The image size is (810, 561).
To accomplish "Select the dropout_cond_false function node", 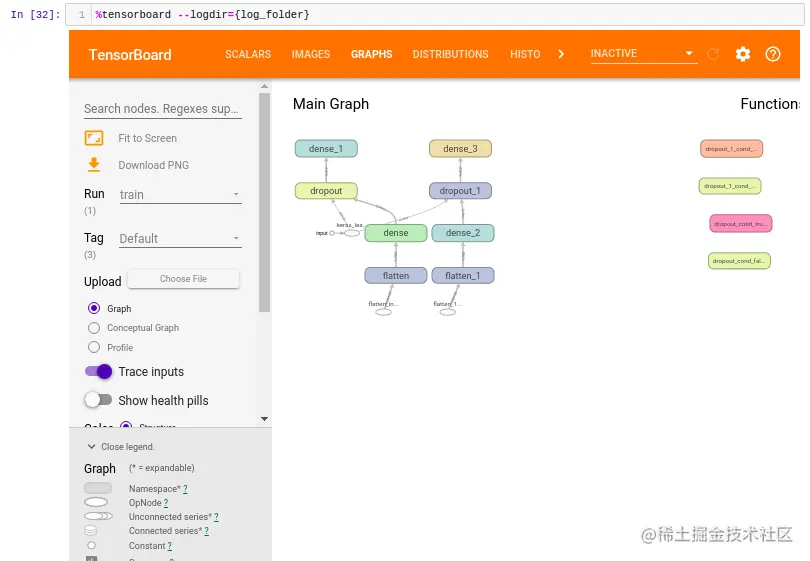I will (739, 261).
